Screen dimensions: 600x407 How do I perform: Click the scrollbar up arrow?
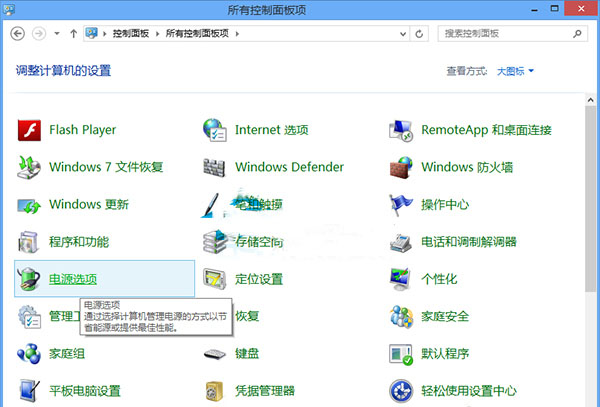coord(590,100)
